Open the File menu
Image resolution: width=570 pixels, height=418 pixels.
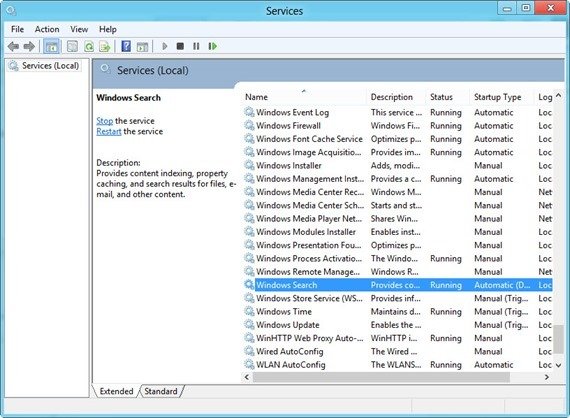click(17, 29)
